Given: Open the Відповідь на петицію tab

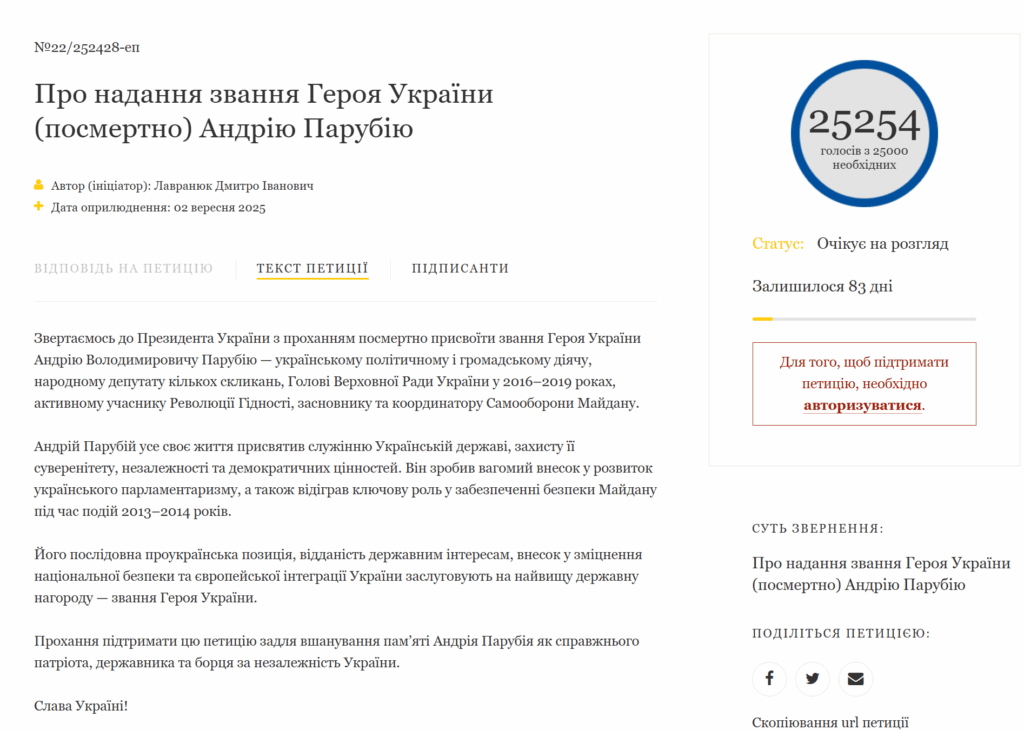Looking at the screenshot, I should [124, 268].
